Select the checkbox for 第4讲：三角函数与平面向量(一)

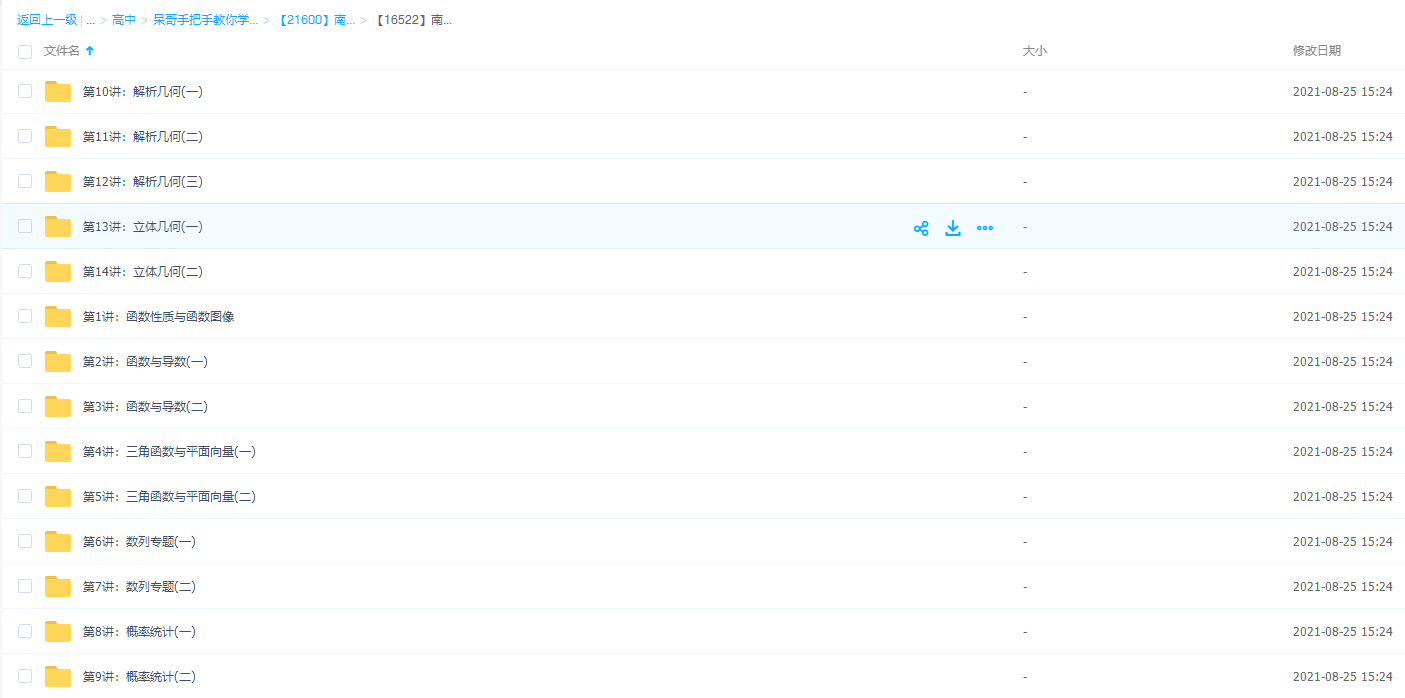pos(25,451)
